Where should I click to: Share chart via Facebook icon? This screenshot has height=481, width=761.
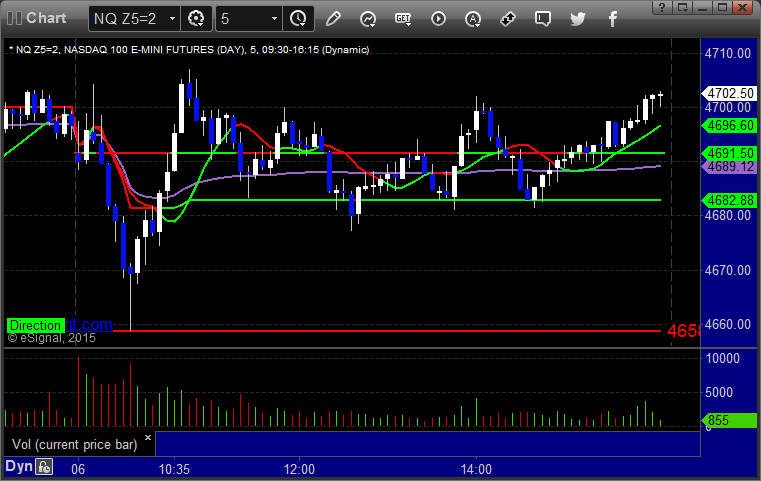click(x=611, y=18)
